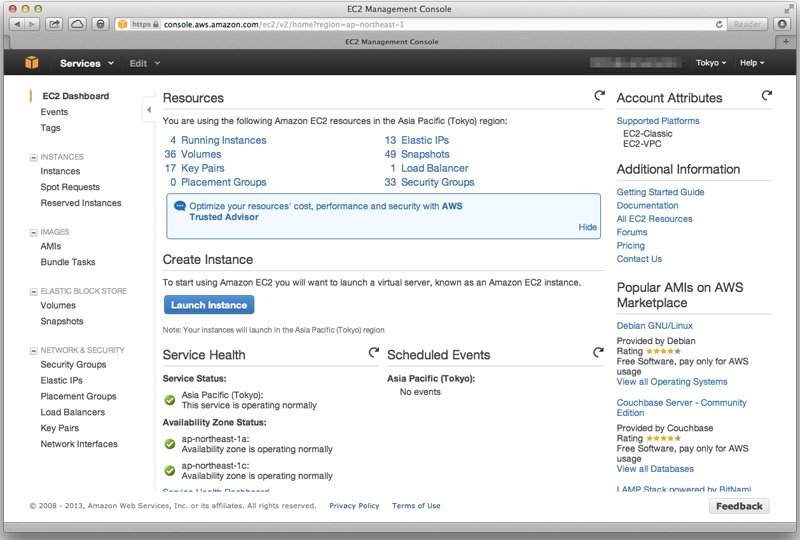Click the Tokyo service status checkmark

(170, 400)
